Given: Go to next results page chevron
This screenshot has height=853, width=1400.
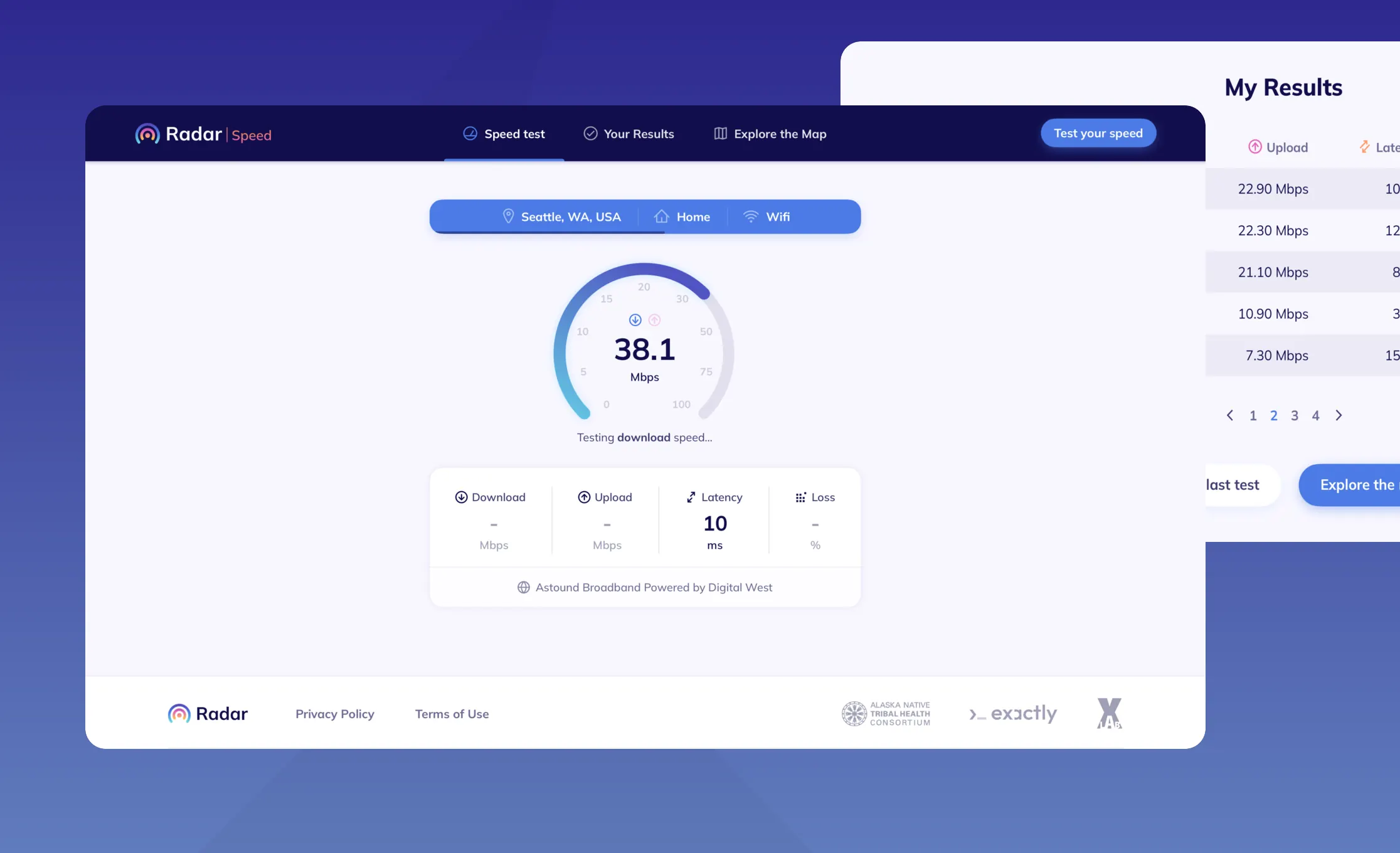Looking at the screenshot, I should coord(1339,415).
